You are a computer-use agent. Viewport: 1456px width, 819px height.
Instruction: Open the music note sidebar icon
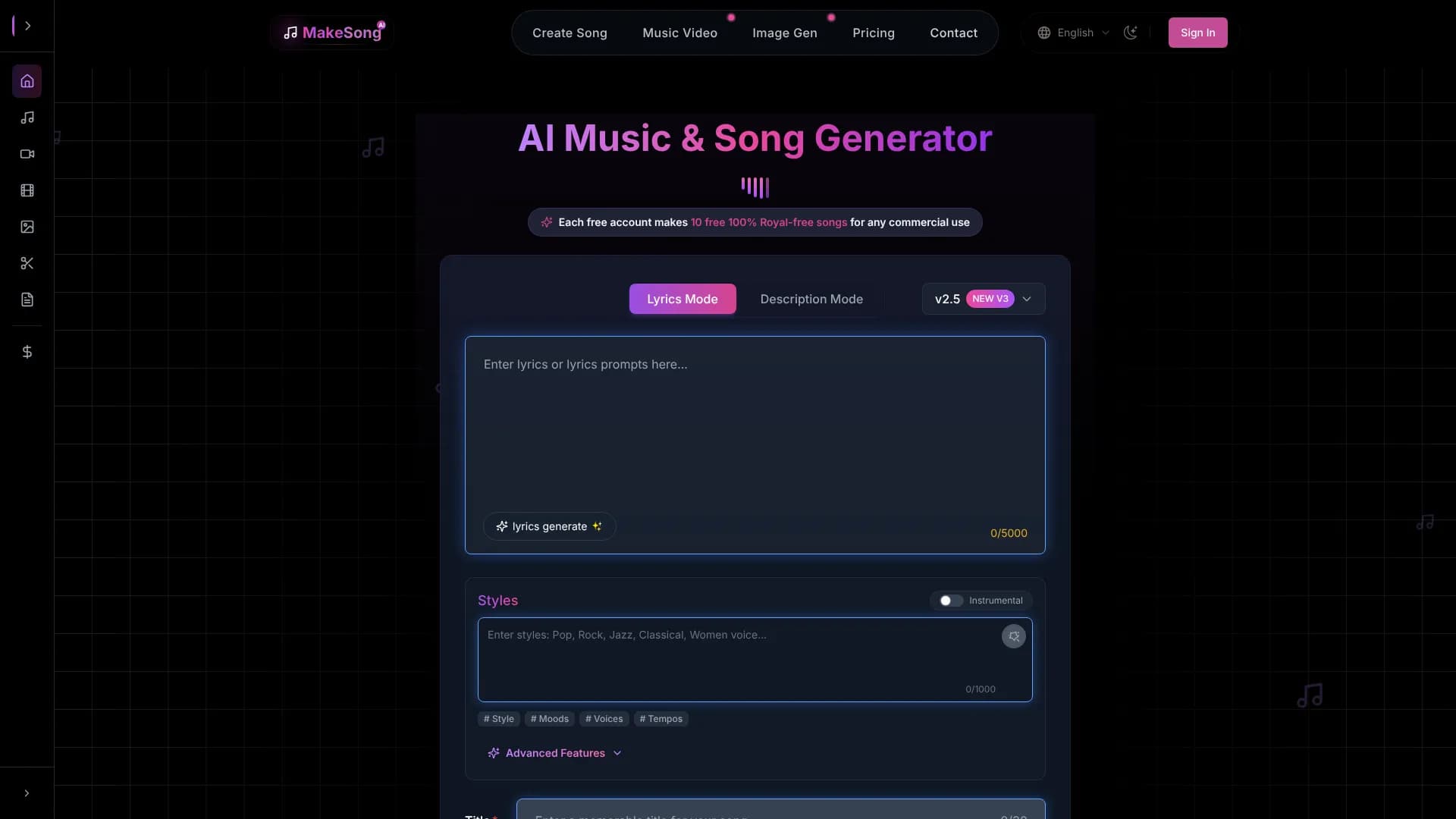(27, 118)
